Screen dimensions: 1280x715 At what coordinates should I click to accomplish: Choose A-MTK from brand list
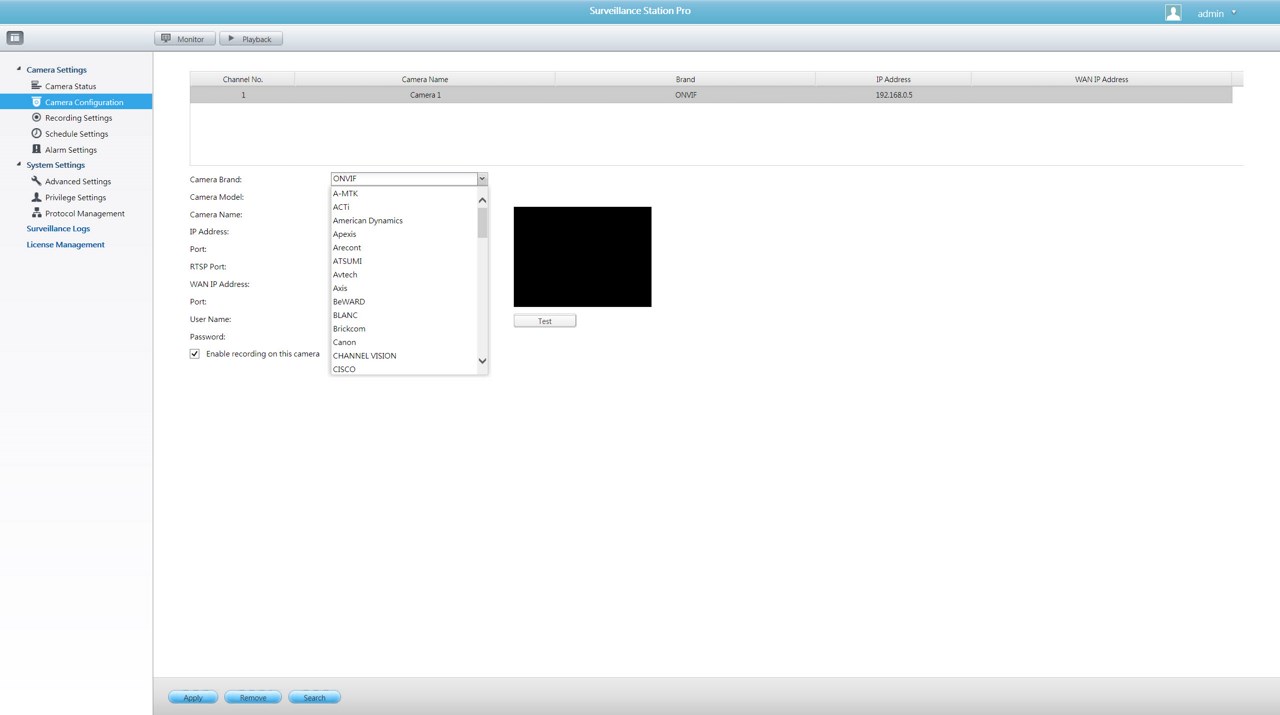pos(404,194)
